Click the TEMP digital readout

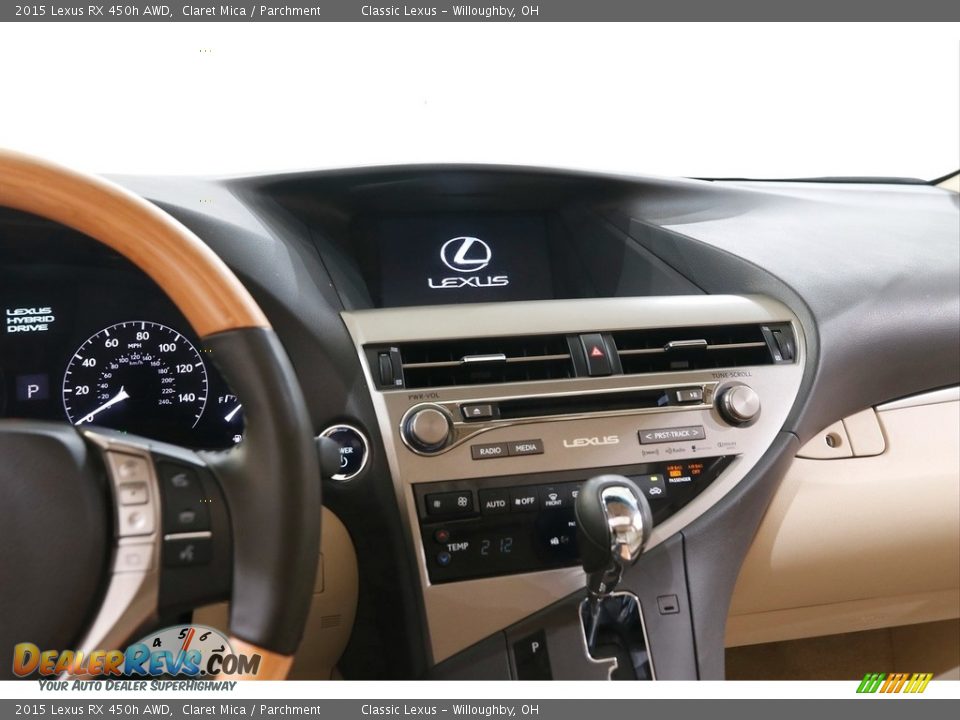coord(497,546)
